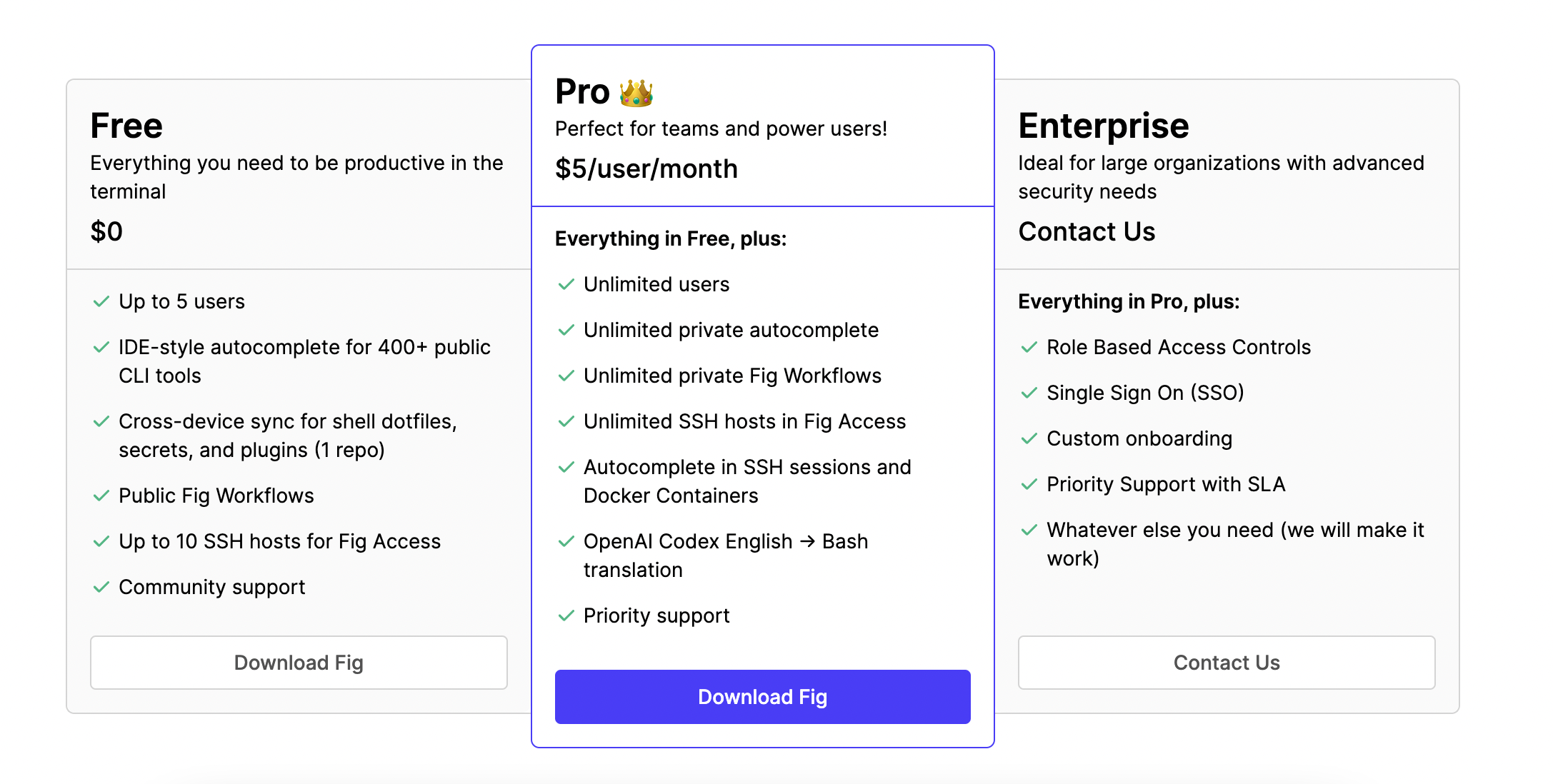Screen dimensions: 1553x784
Task: Click the checkmark beside Up to 5 users
Action: point(101,302)
